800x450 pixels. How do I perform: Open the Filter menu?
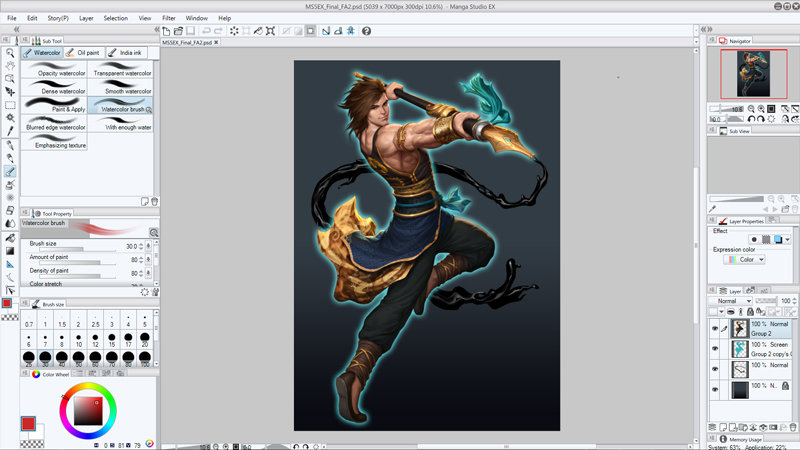pyautogui.click(x=169, y=18)
